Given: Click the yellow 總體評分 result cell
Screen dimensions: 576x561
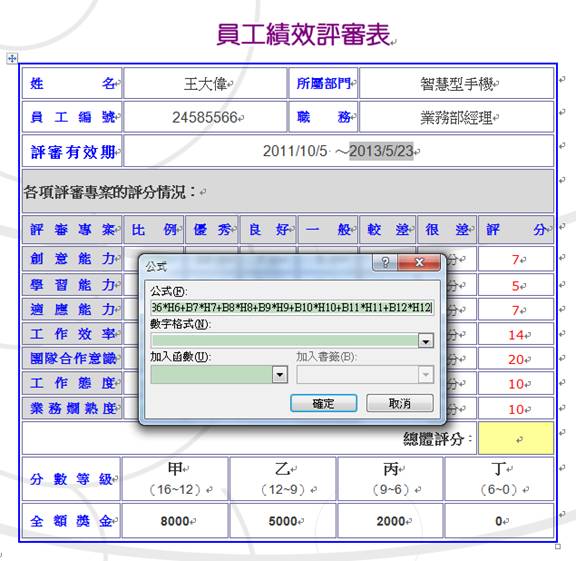Looking at the screenshot, I should click(516, 438).
